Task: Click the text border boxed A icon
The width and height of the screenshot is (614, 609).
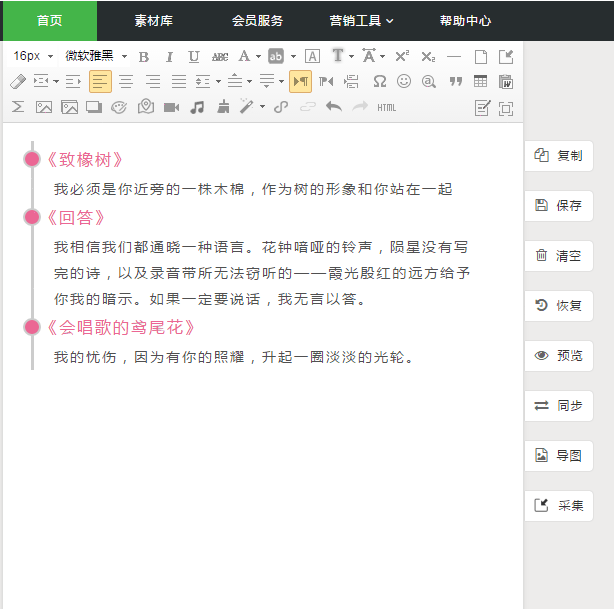Action: [312, 56]
